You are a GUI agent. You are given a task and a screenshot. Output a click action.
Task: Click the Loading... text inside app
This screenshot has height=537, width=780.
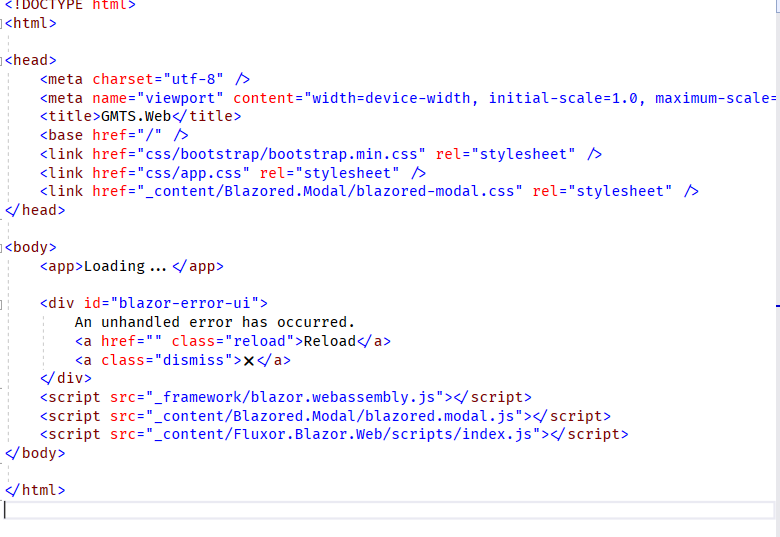pyautogui.click(x=125, y=267)
